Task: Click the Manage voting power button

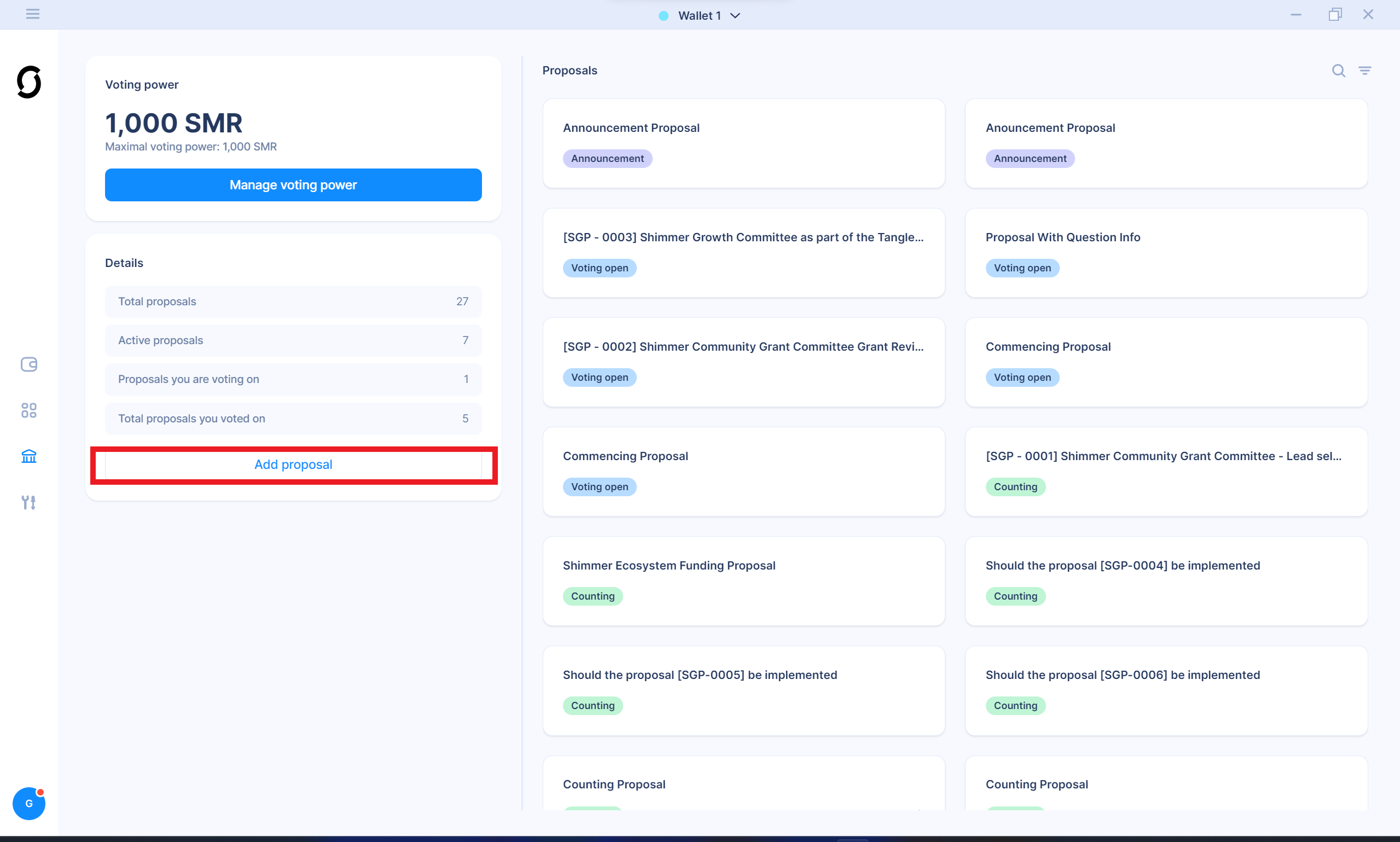Action: [x=293, y=185]
